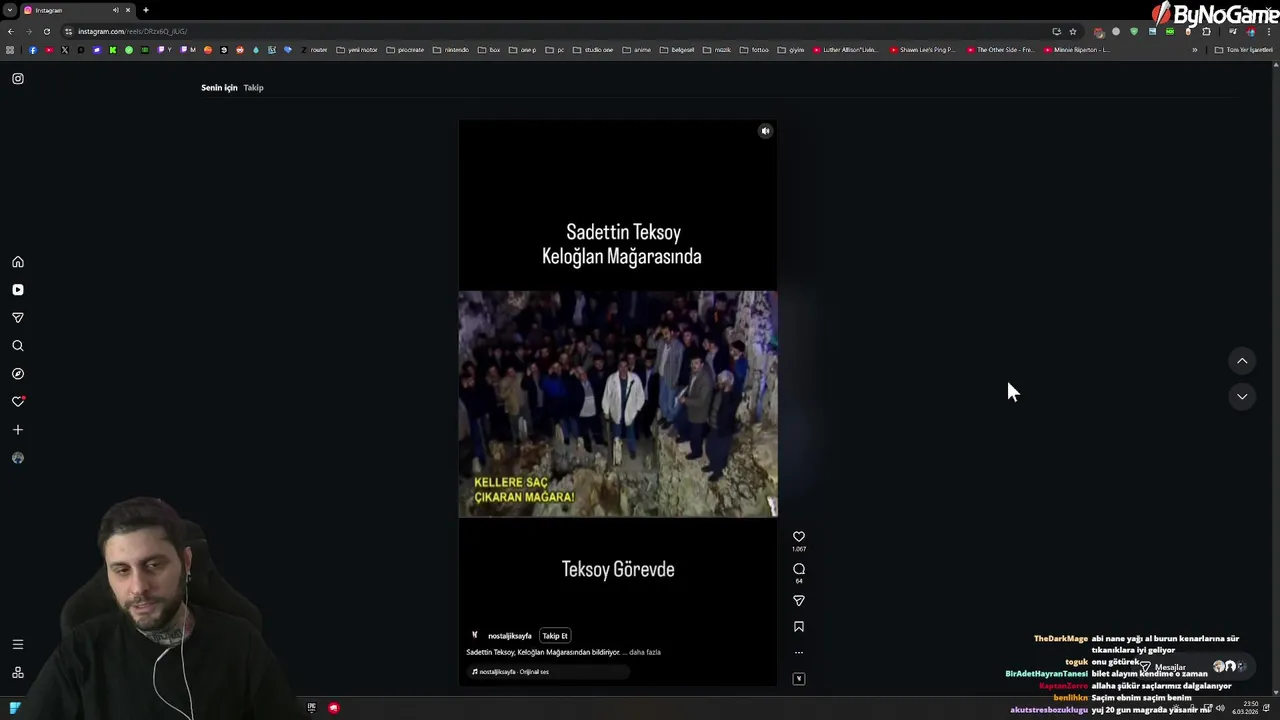This screenshot has height=720, width=1280.
Task: Go to next reel with down chevron
Action: point(1242,397)
